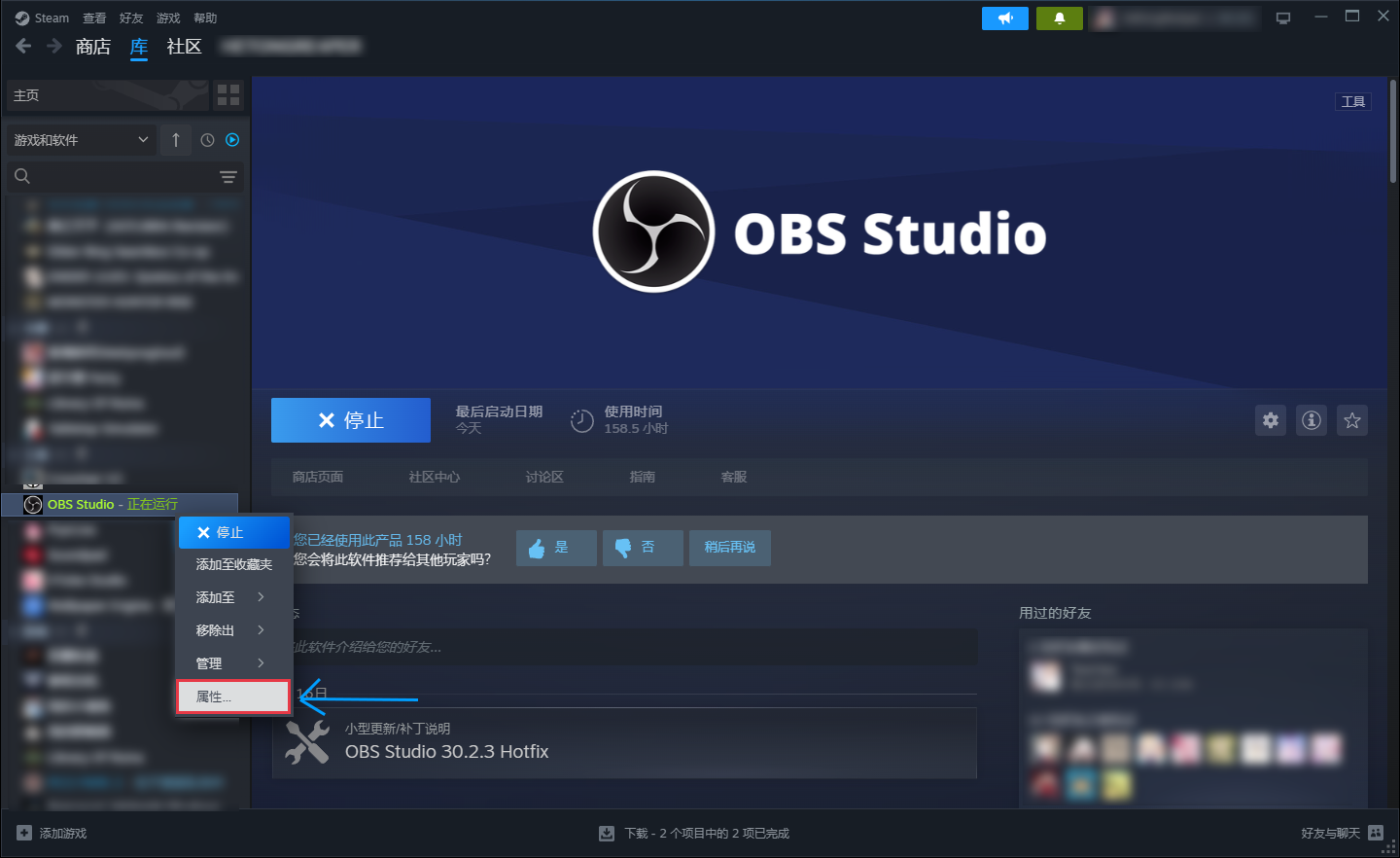The height and width of the screenshot is (858, 1400).
Task: Open the 社区 tab
Action: [184, 47]
